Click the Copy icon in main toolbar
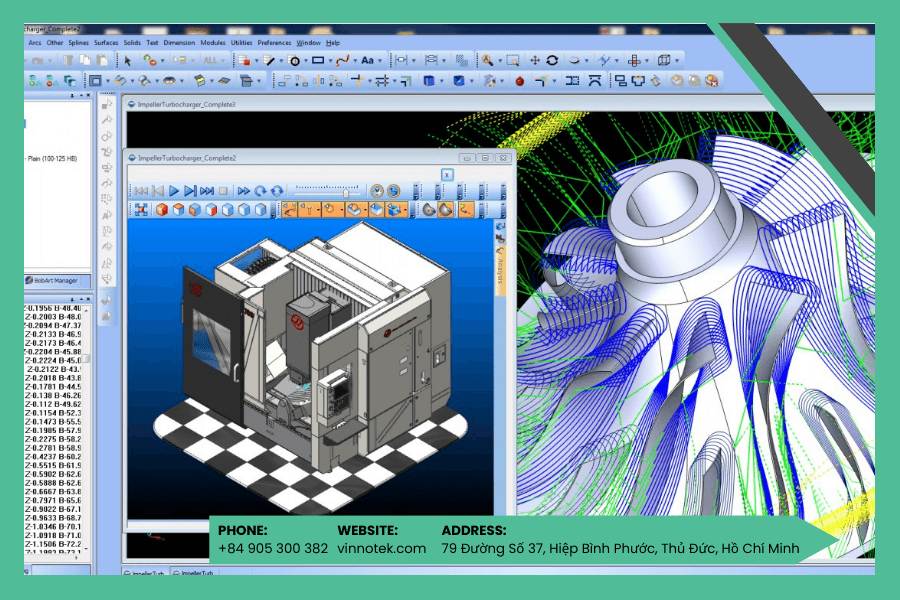This screenshot has width=900, height=600. pyautogui.click(x=85, y=60)
